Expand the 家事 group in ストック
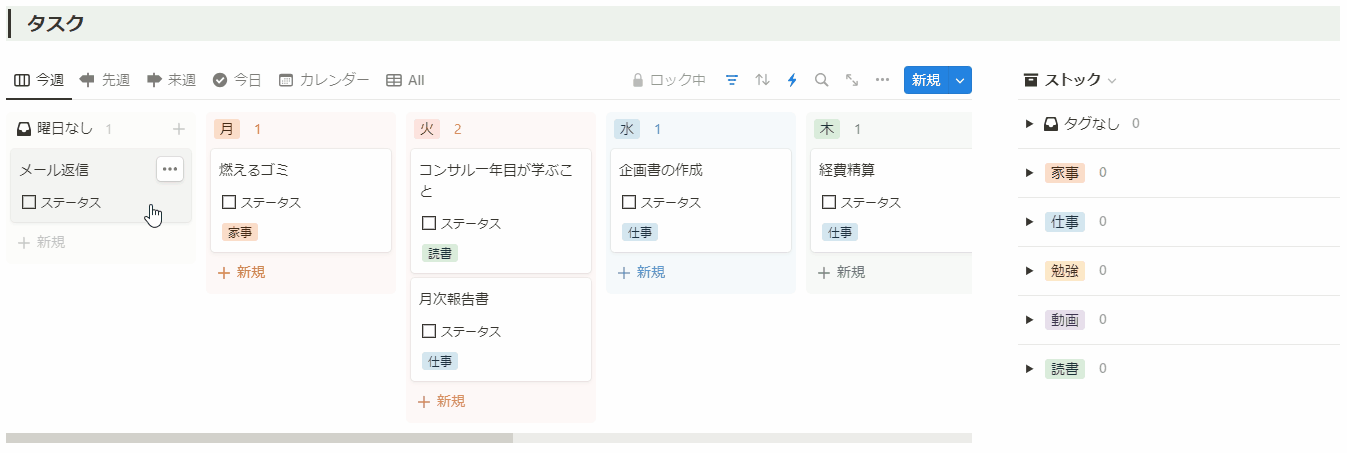This screenshot has width=1347, height=453. pos(1029,173)
